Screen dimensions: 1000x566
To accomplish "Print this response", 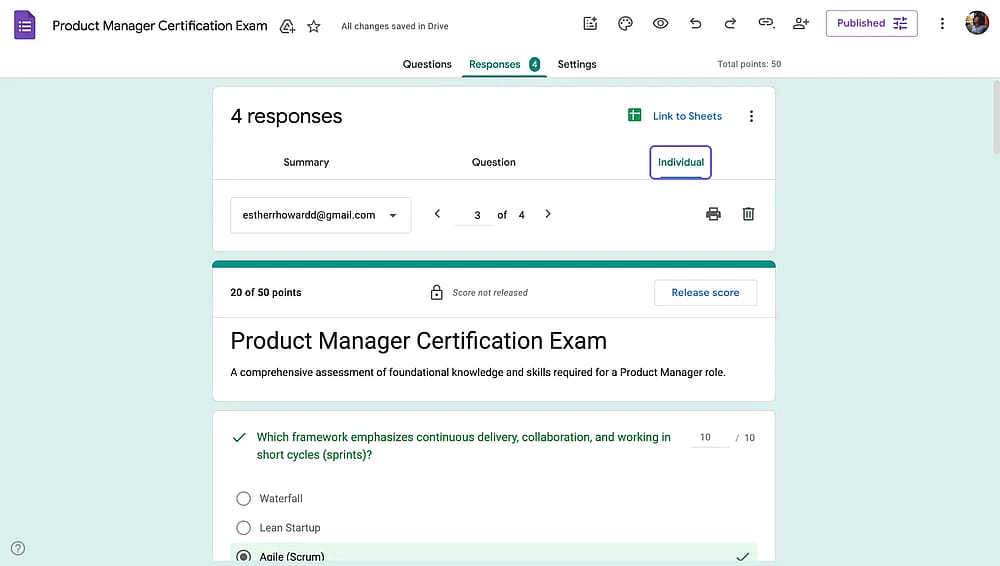I will point(713,214).
